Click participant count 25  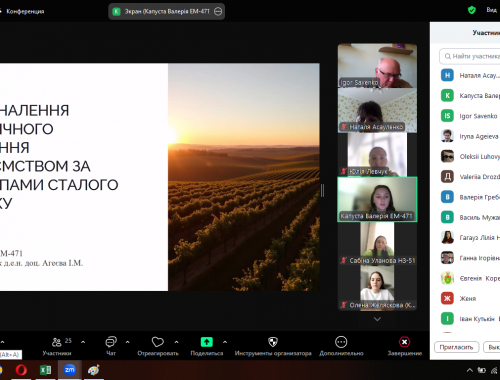68,340
